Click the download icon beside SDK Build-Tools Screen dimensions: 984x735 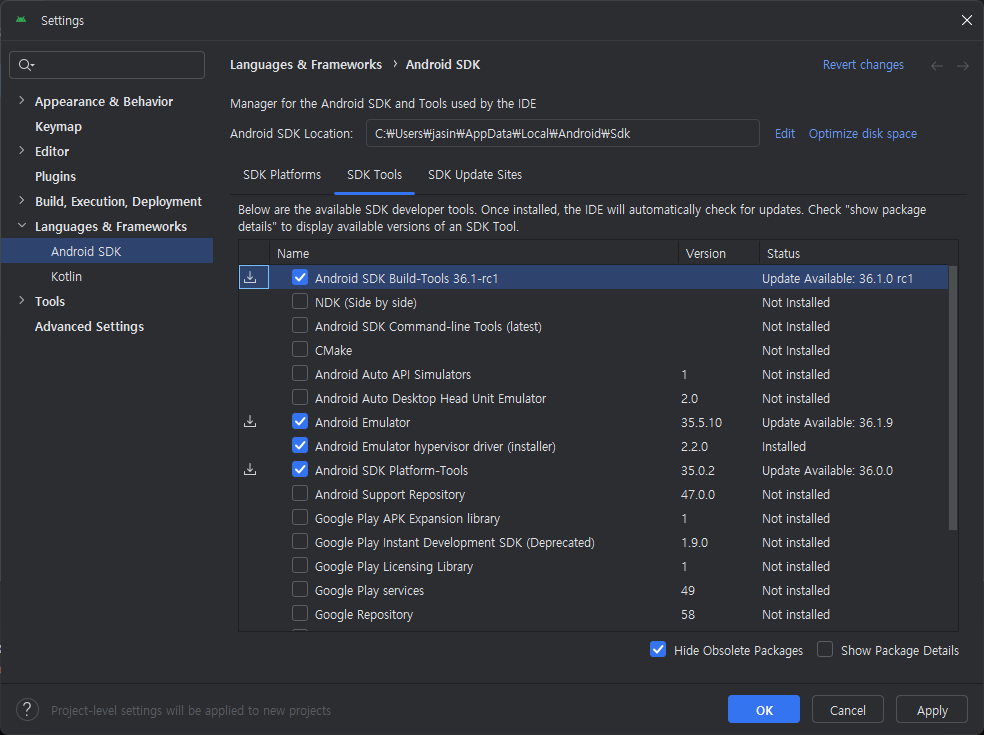[x=250, y=277]
